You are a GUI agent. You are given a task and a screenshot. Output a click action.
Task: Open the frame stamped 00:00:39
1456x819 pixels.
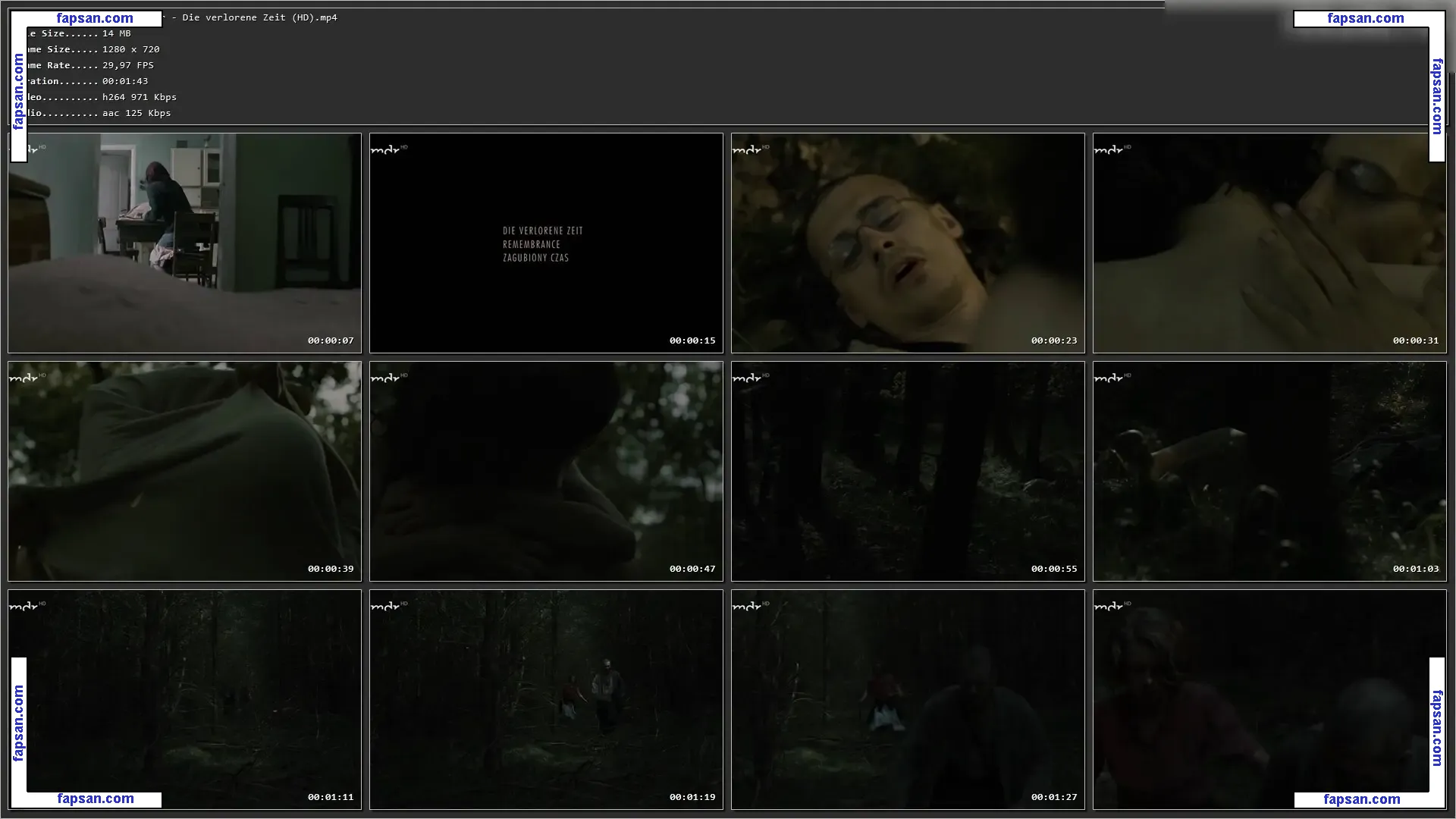pyautogui.click(x=184, y=471)
